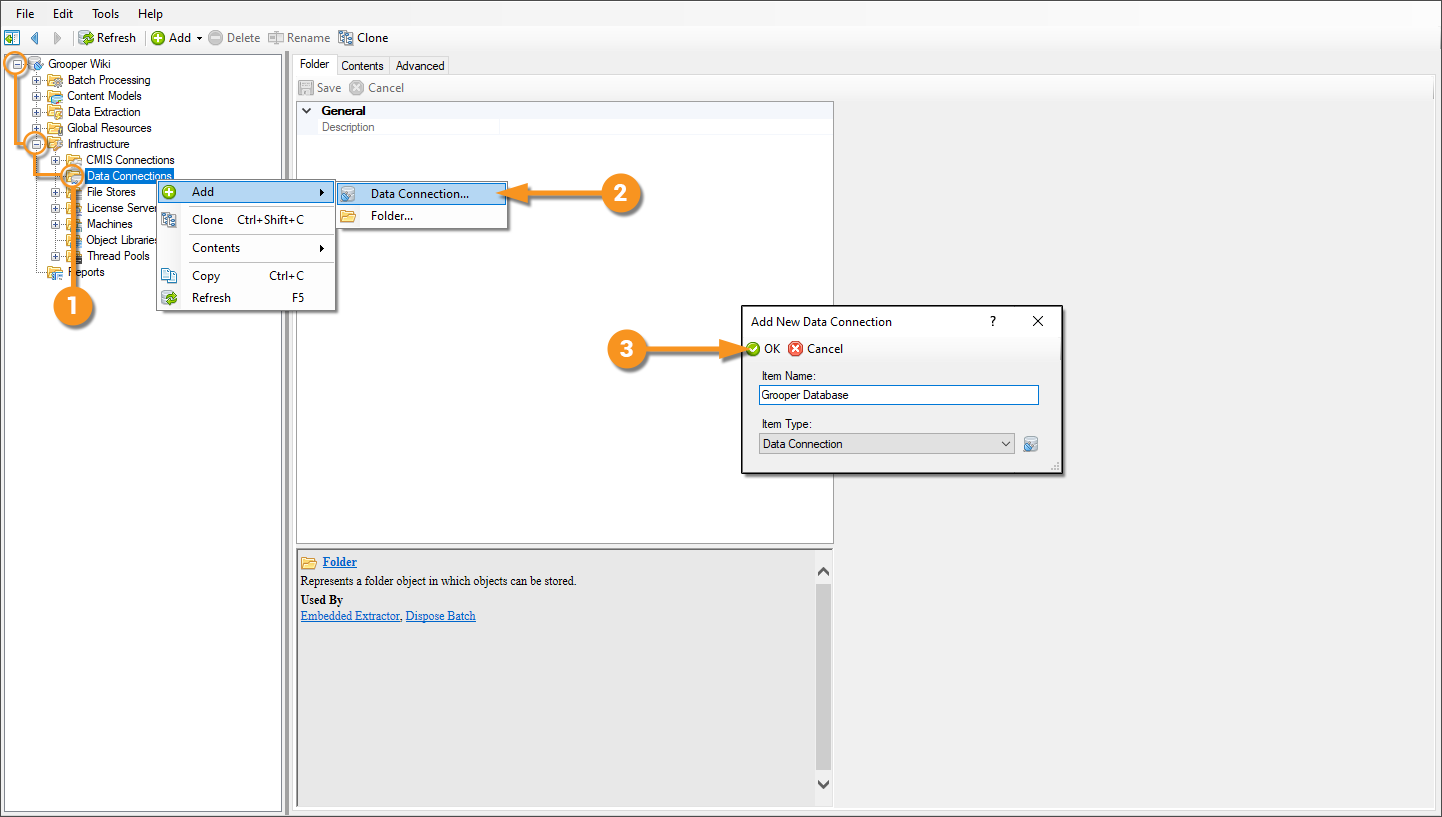The width and height of the screenshot is (1442, 817).
Task: Expand the Global Resources node
Action: pos(37,128)
